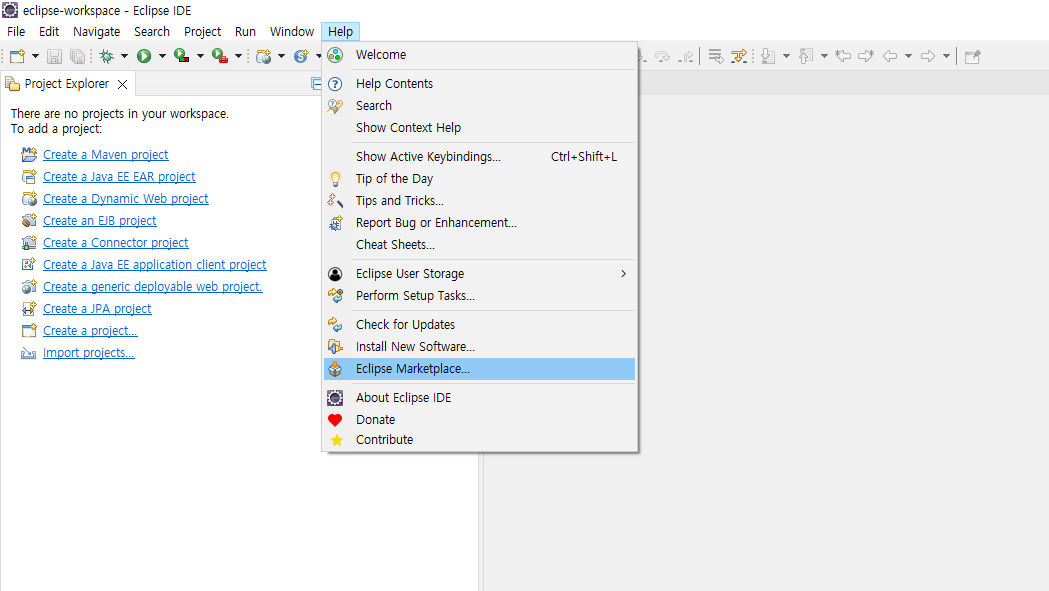Click the green Run button icon
The image size is (1049, 591).
point(144,56)
